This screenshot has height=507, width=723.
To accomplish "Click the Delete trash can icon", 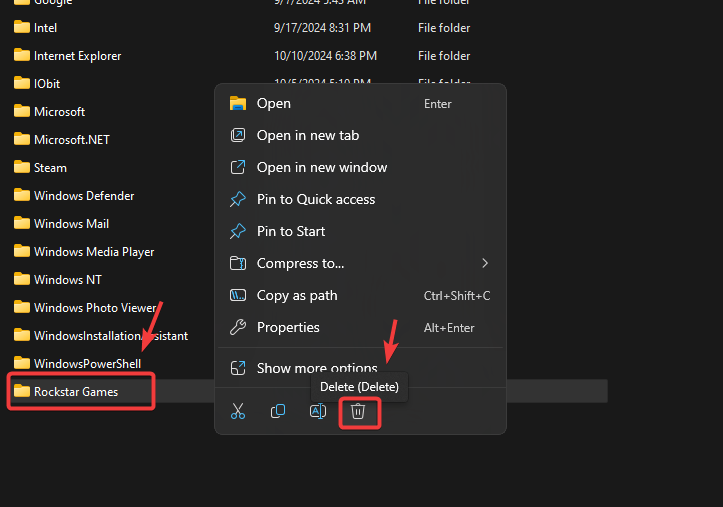I will [x=358, y=411].
